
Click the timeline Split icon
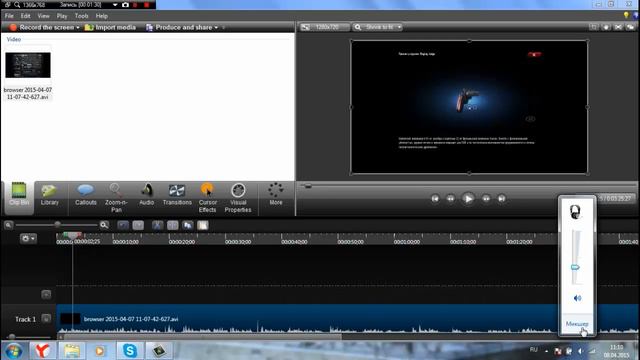tap(173, 225)
